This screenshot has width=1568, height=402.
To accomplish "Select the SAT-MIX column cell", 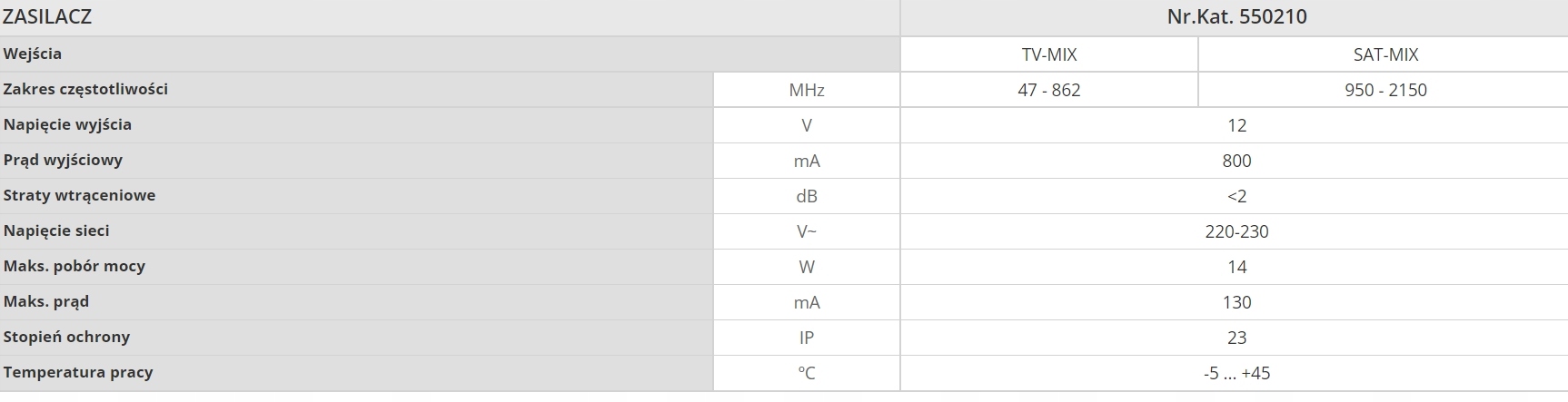I will coord(1385,54).
